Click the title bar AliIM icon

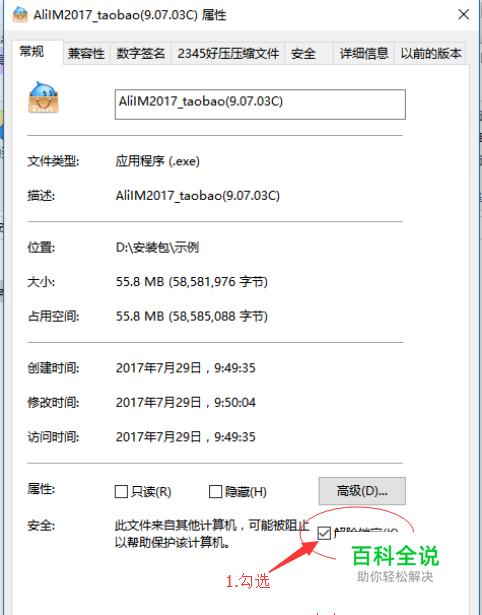coord(20,15)
